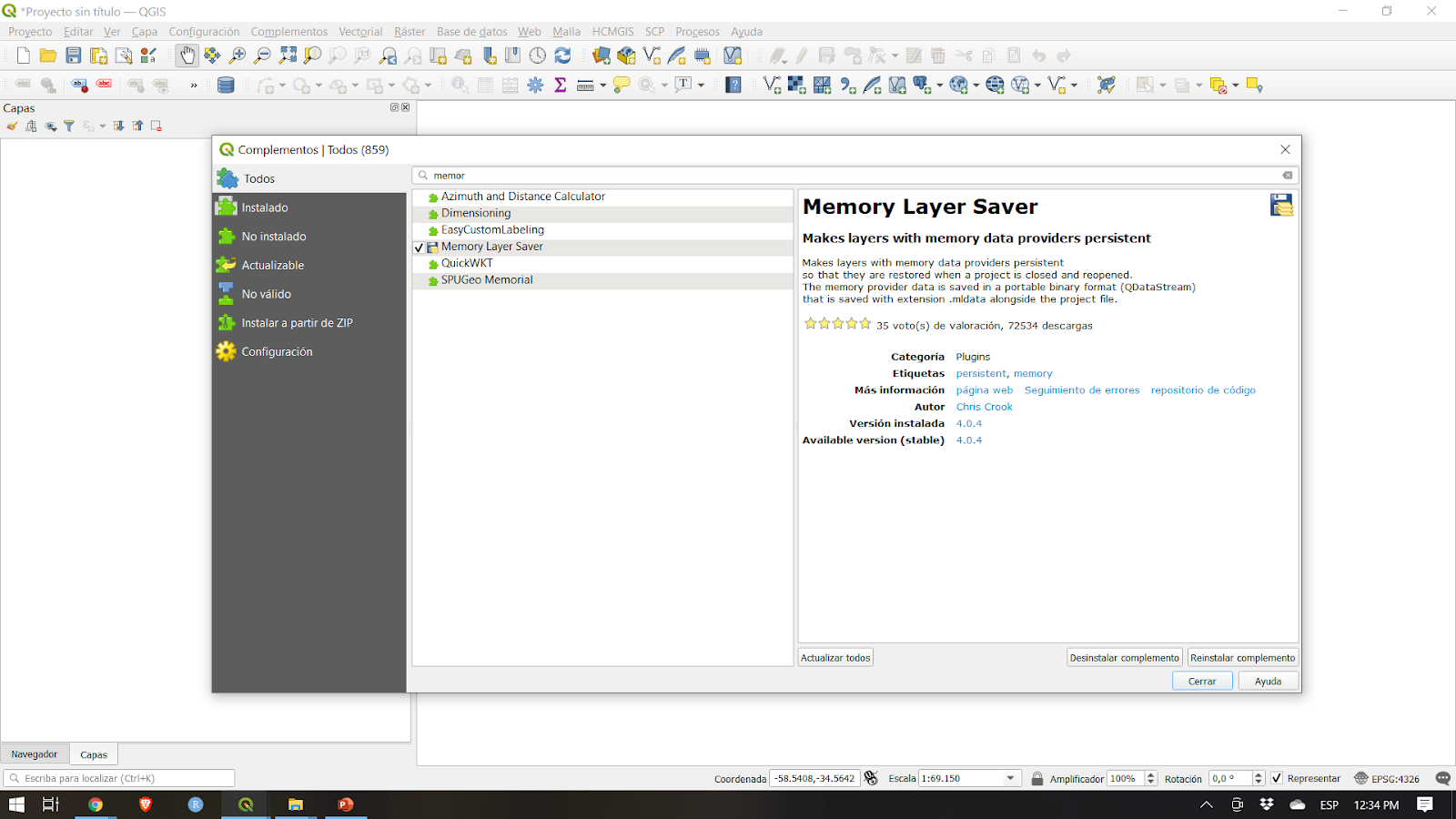Click the Statistical Summary sigma icon
The width and height of the screenshot is (1456, 819).
coord(561,85)
